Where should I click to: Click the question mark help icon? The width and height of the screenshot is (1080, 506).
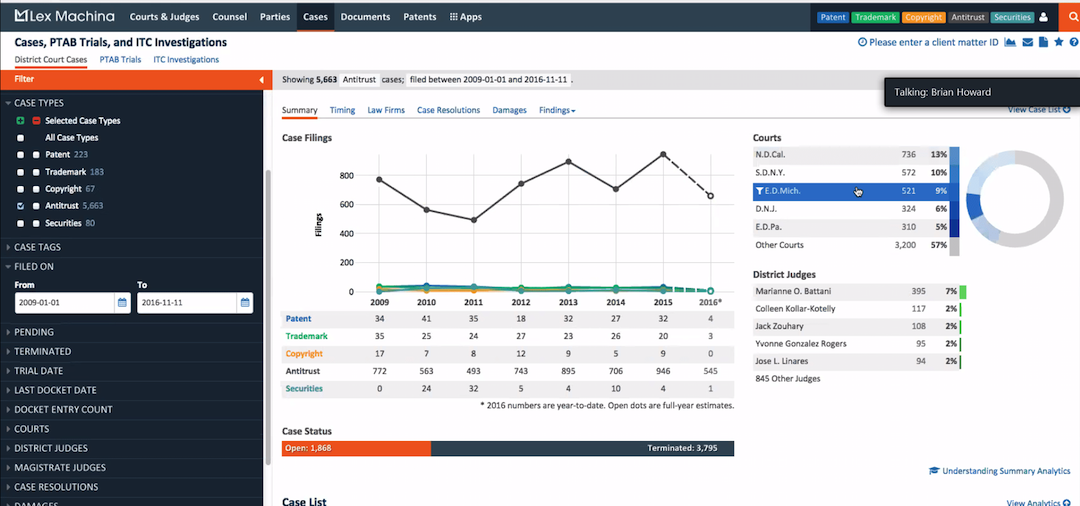pos(1074,43)
